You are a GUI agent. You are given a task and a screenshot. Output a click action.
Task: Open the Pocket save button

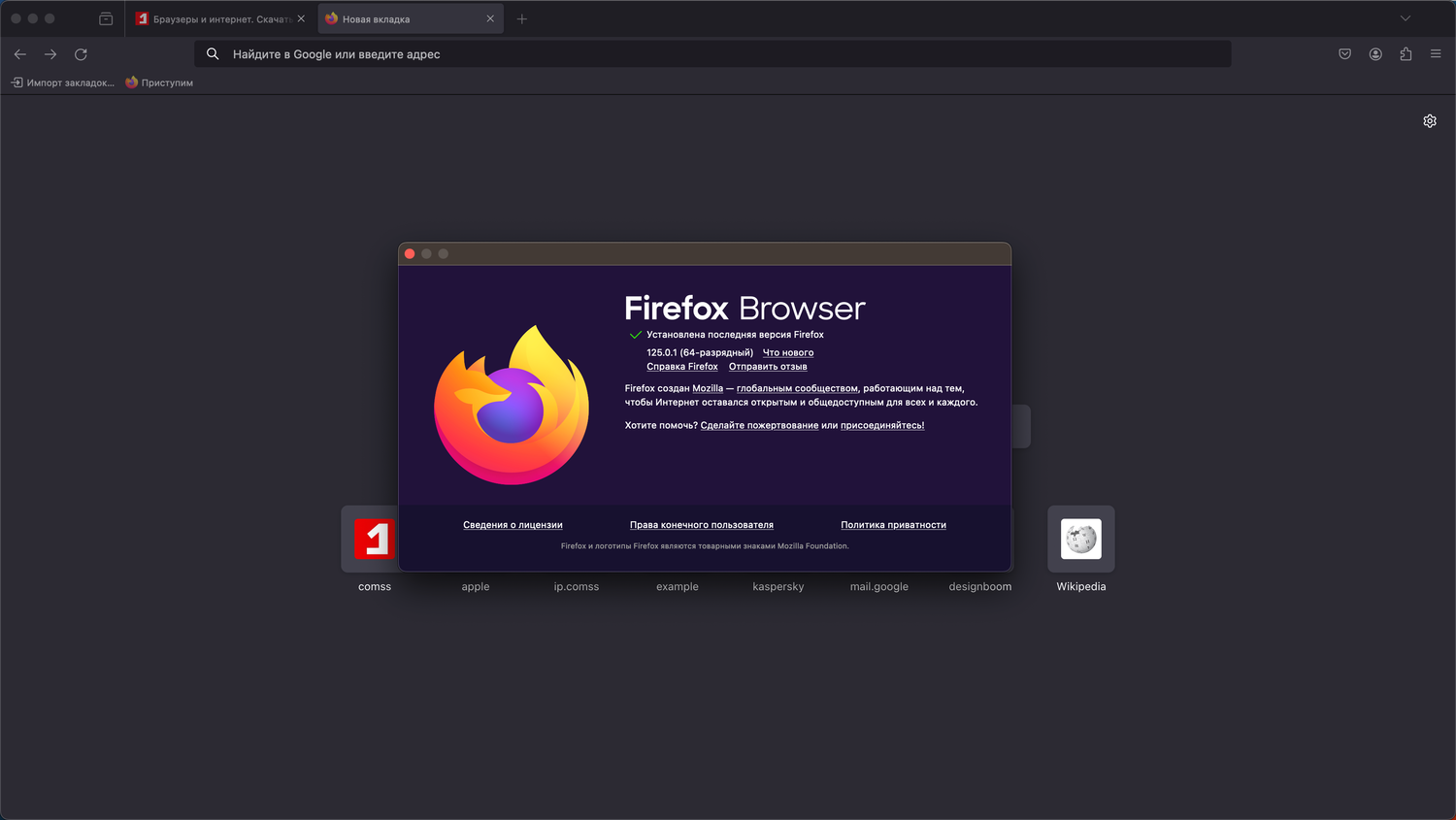1344,54
